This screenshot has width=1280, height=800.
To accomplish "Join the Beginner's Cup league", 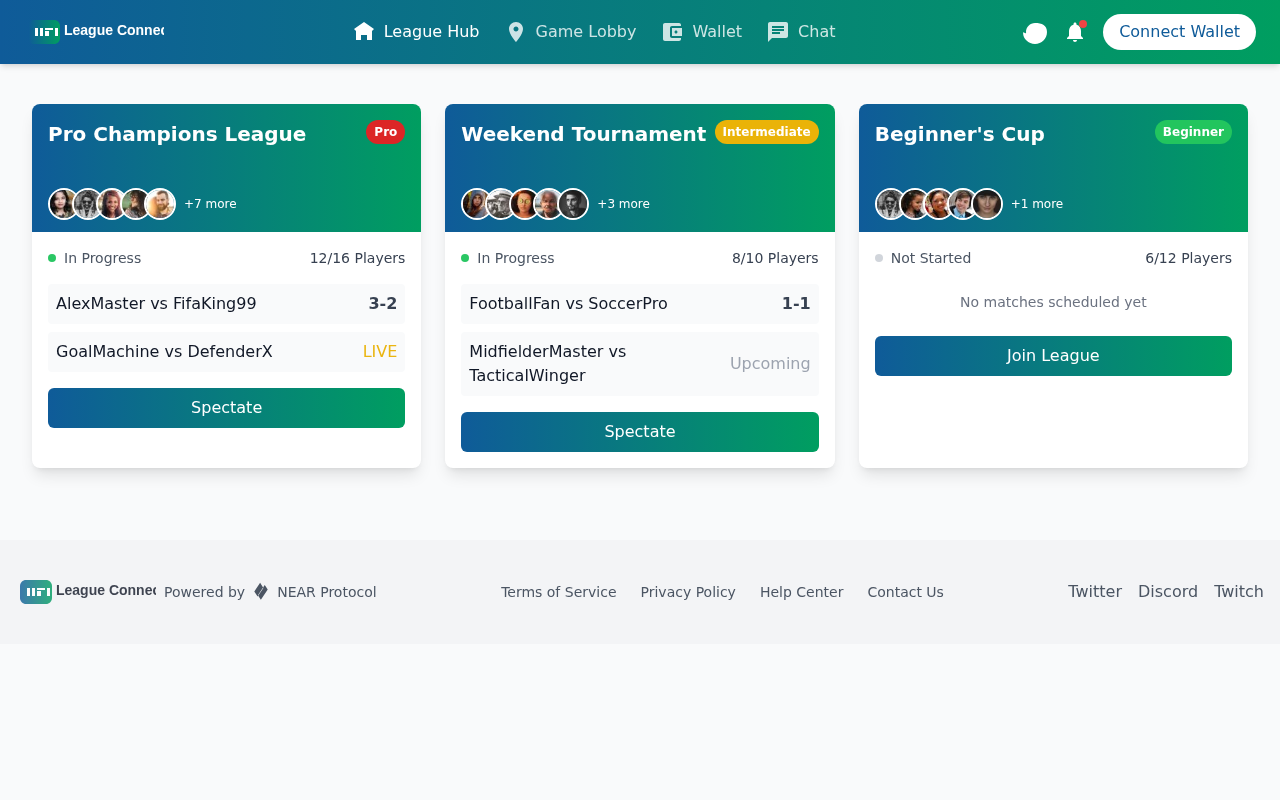I will click(1053, 355).
